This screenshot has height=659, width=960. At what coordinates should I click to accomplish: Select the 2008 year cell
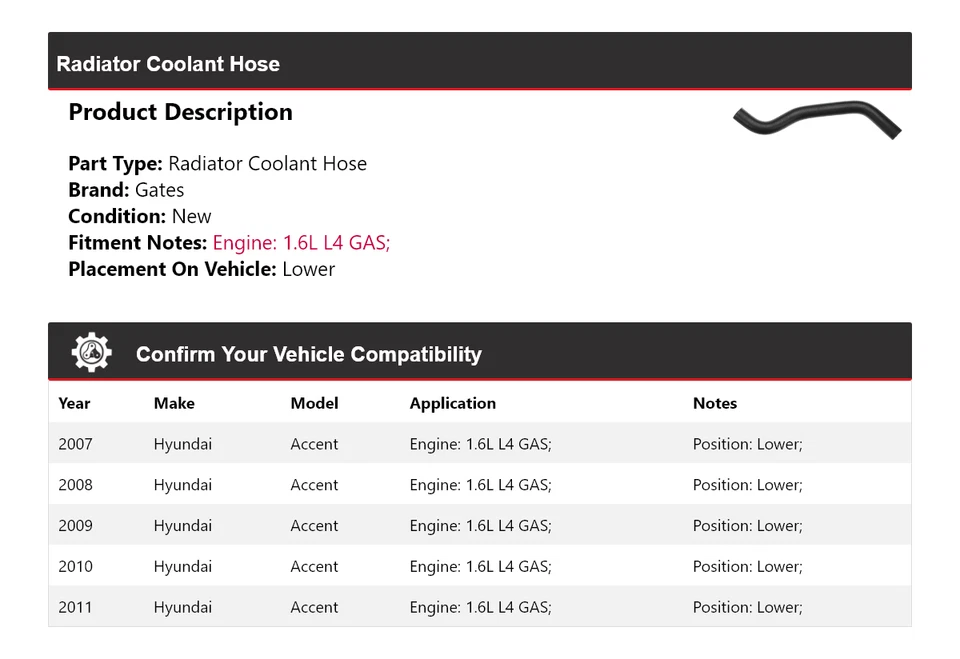point(75,485)
